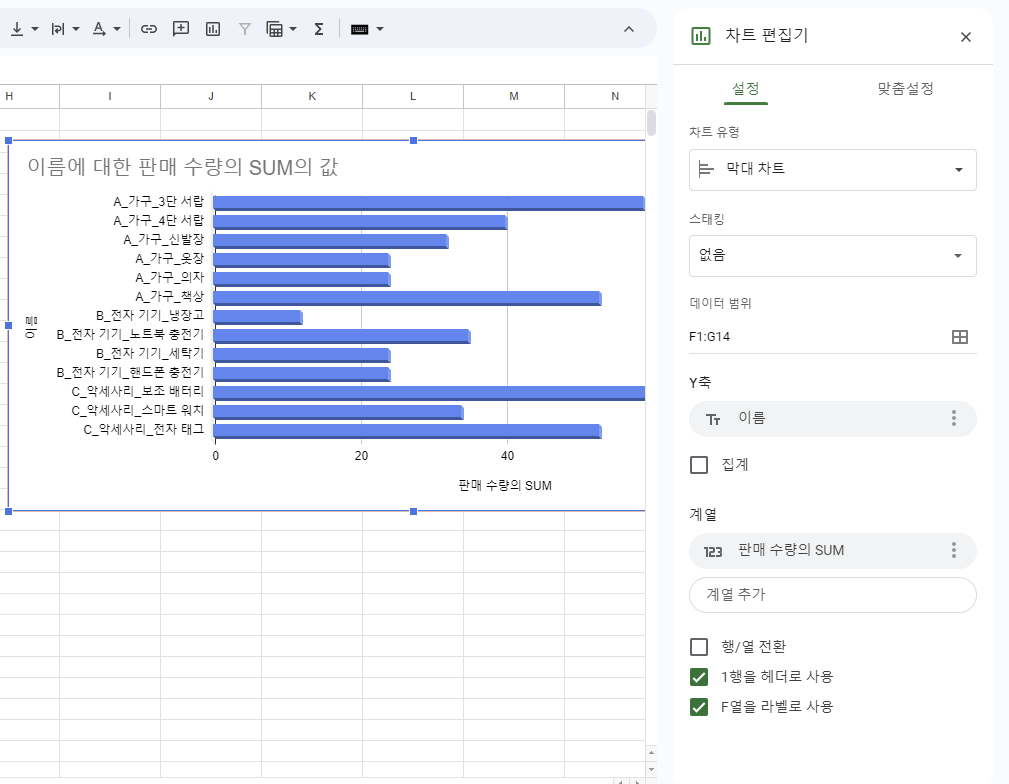Open text color dropdown arrow
This screenshot has height=784, width=1009.
(x=116, y=29)
